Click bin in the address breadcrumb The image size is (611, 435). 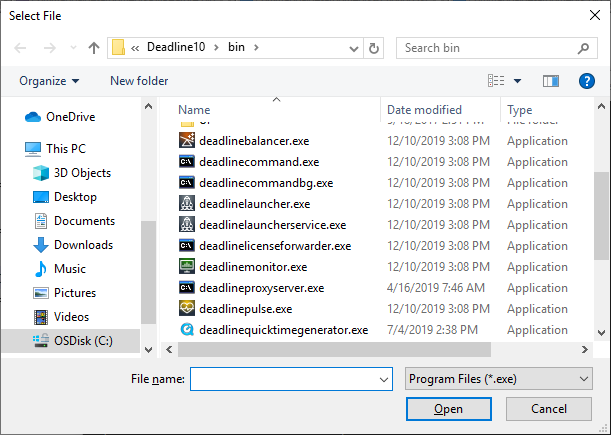point(236,47)
